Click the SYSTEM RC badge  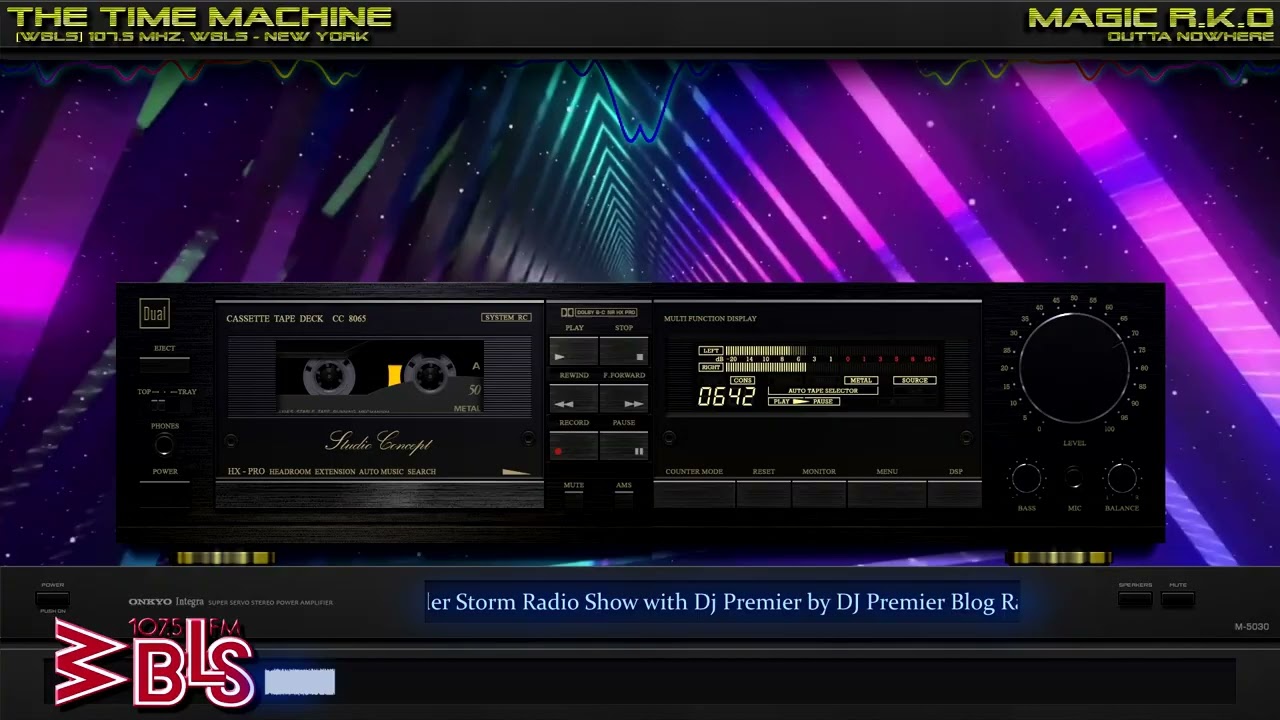(x=506, y=317)
